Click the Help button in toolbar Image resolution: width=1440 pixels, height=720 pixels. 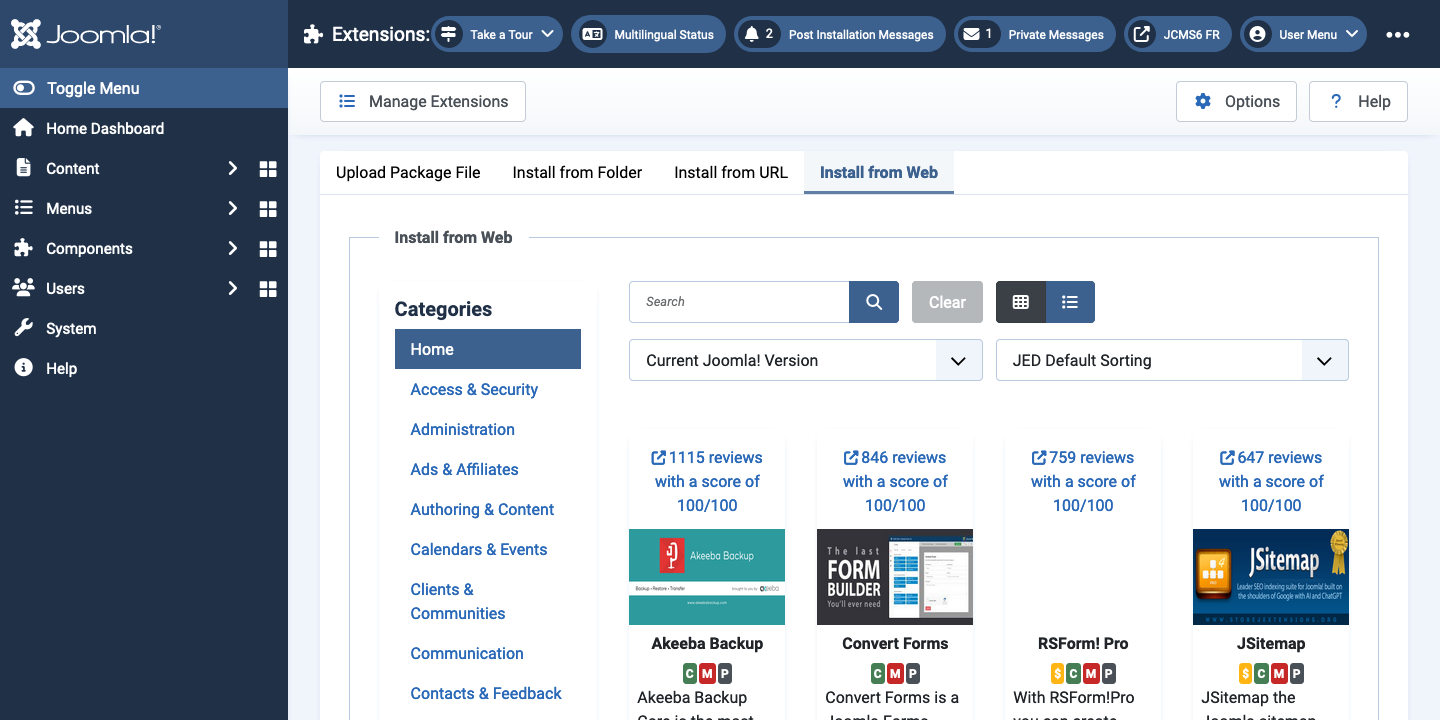[1358, 101]
